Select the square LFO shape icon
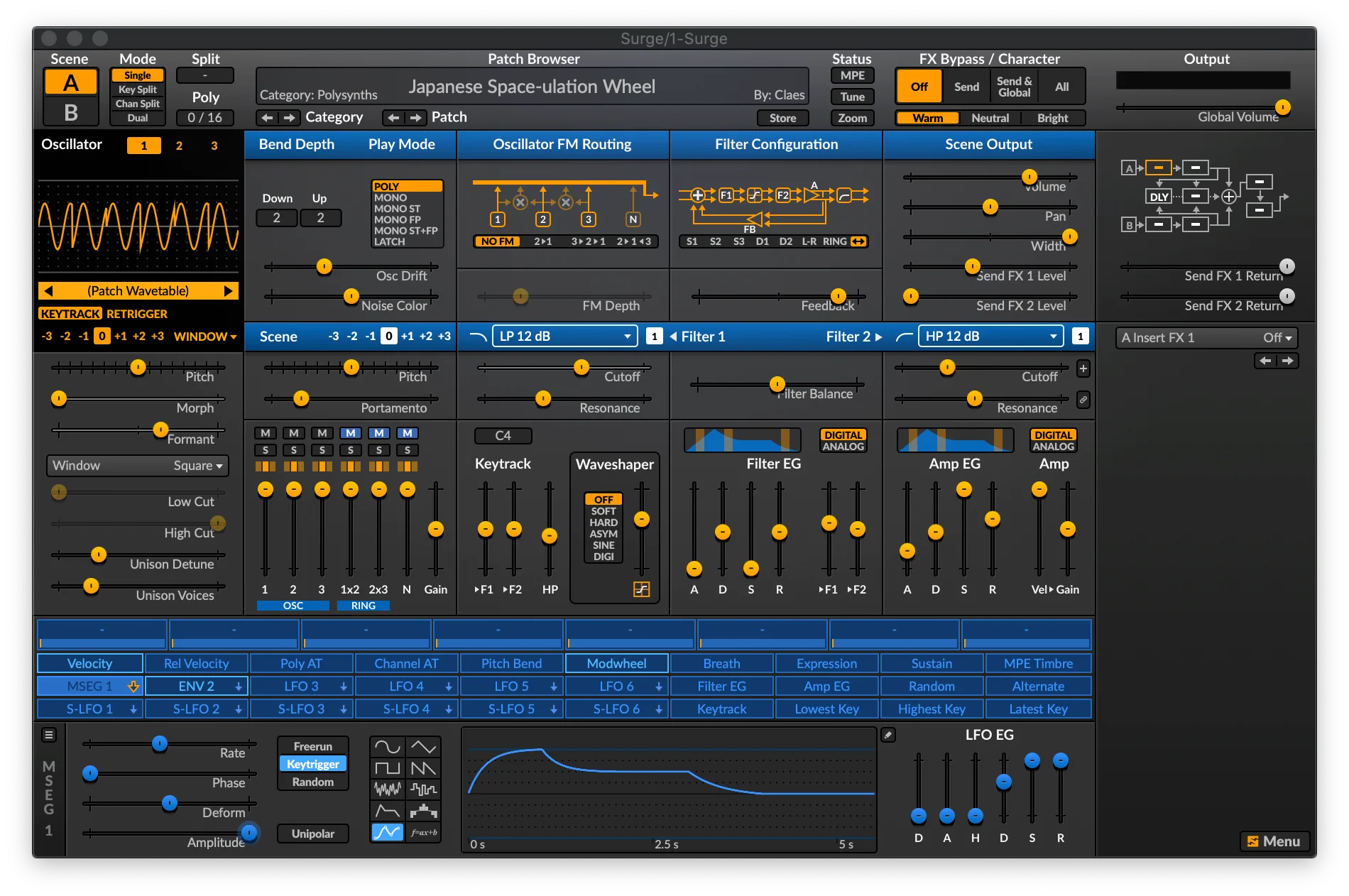This screenshot has width=1349, height=896. 388,767
